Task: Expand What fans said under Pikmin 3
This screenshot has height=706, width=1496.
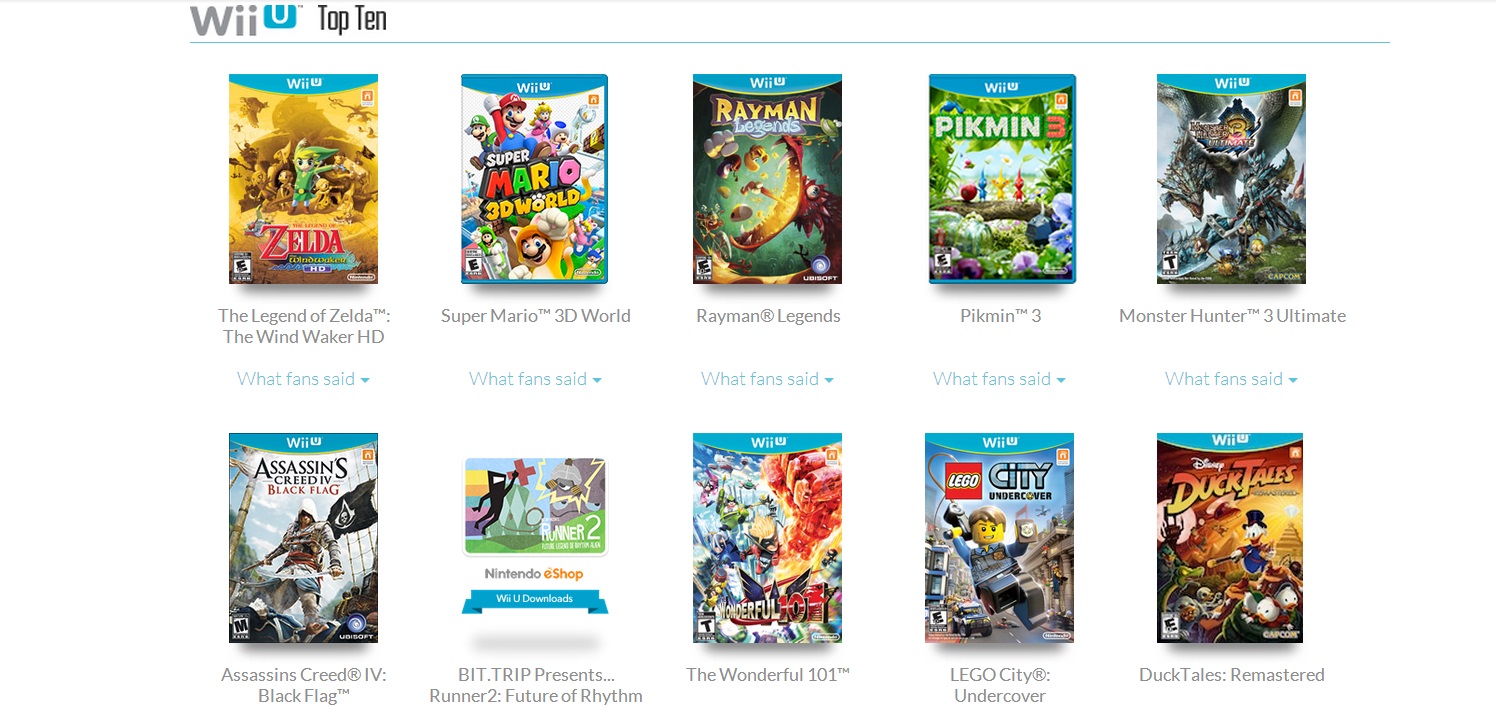Action: [999, 379]
